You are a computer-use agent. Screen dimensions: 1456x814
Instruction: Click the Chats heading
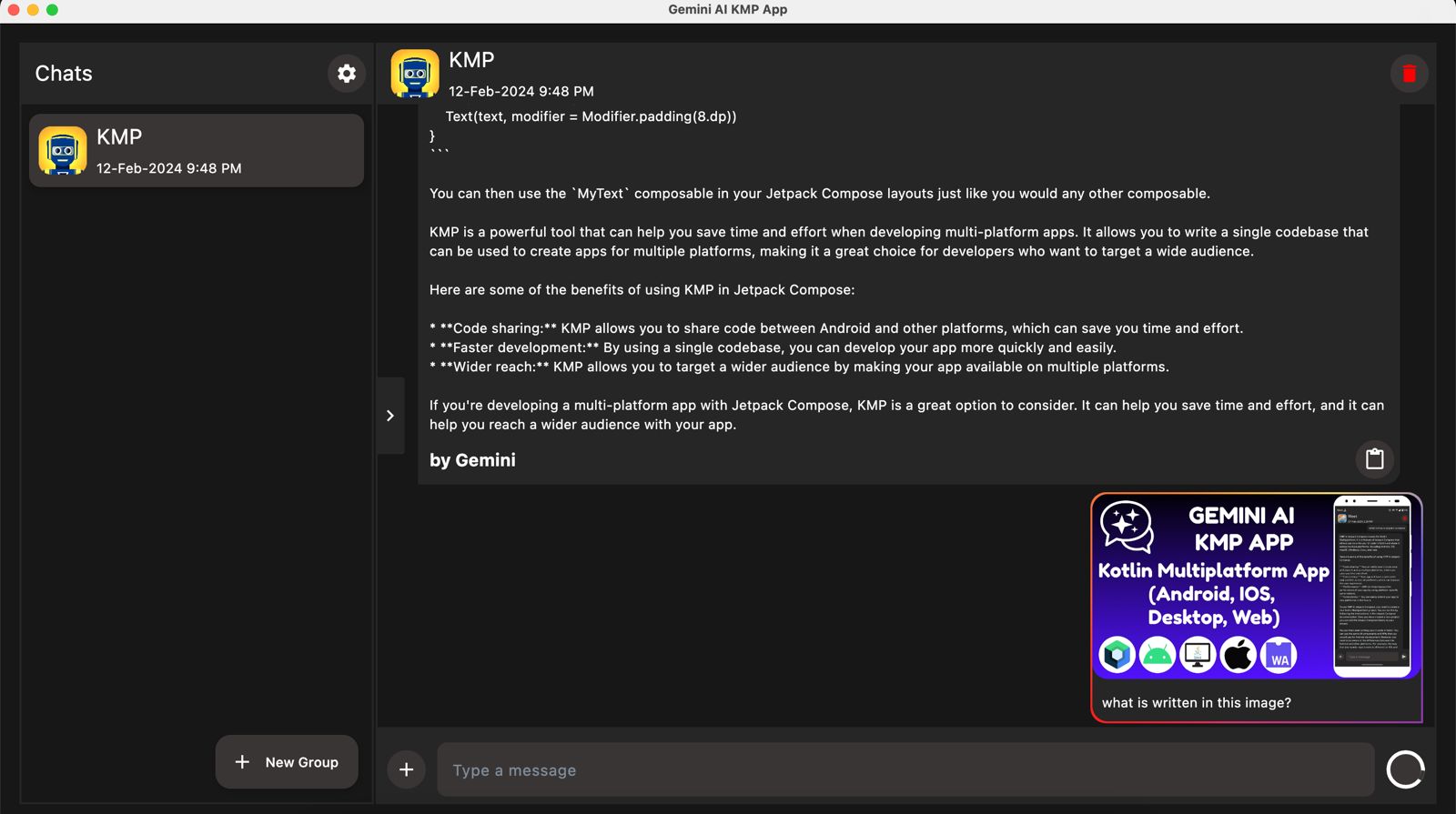(64, 74)
